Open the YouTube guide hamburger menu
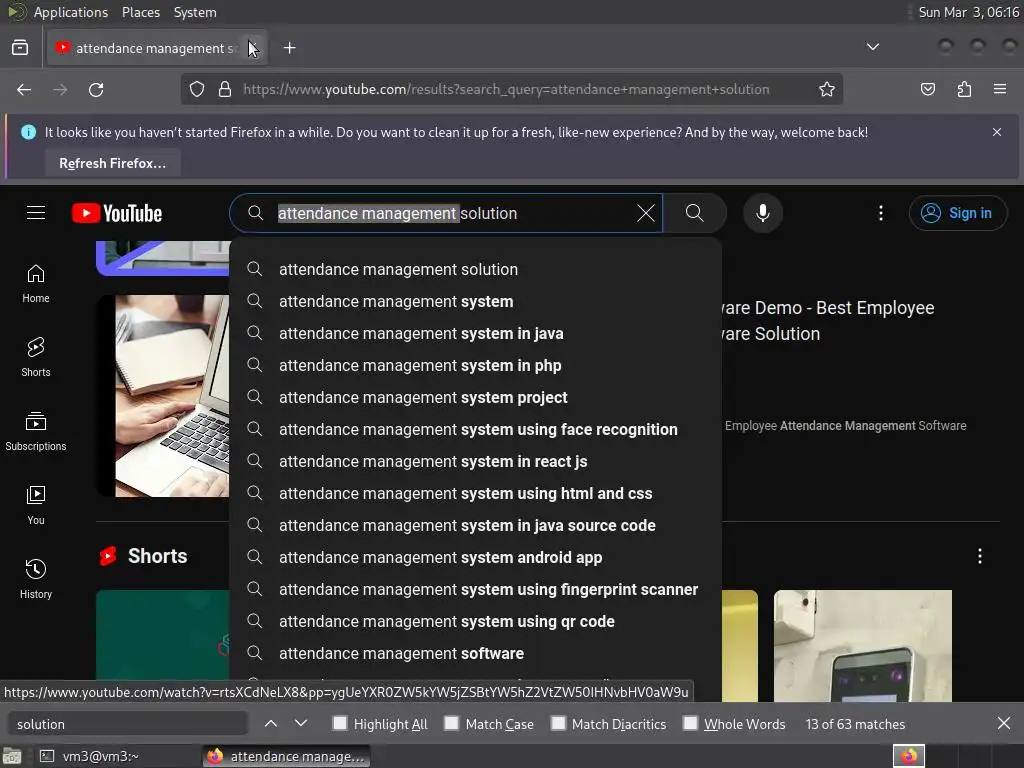 (x=36, y=213)
